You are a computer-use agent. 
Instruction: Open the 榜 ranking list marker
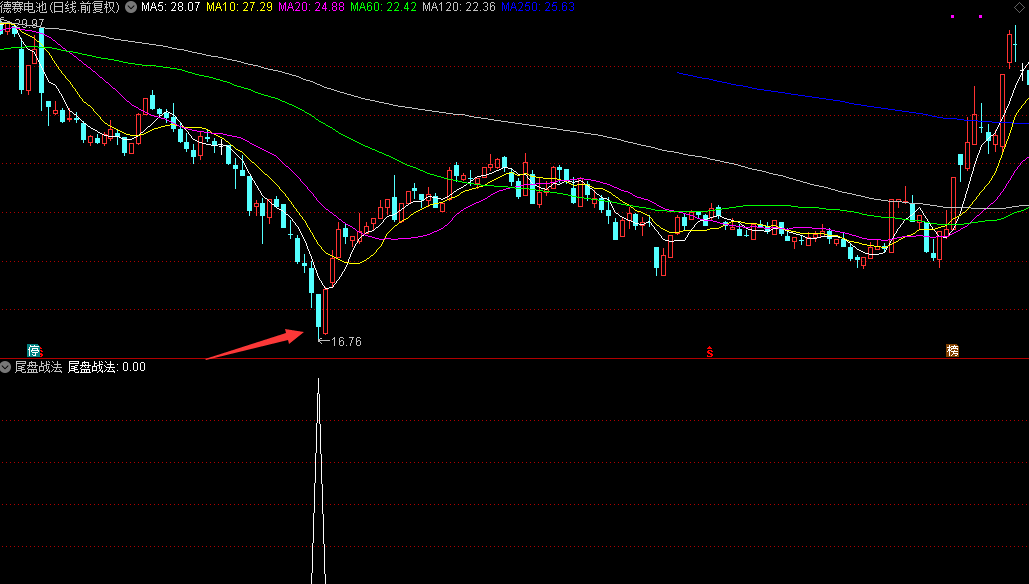click(x=952, y=350)
